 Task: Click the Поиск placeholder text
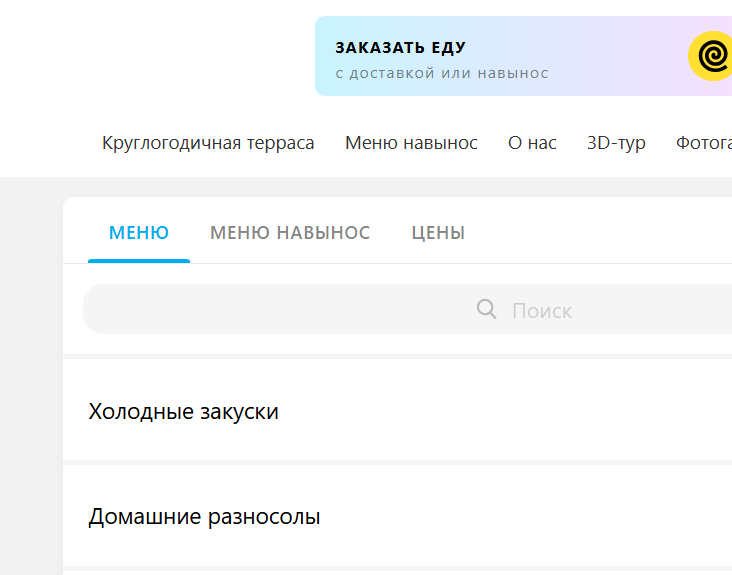pyautogui.click(x=542, y=311)
